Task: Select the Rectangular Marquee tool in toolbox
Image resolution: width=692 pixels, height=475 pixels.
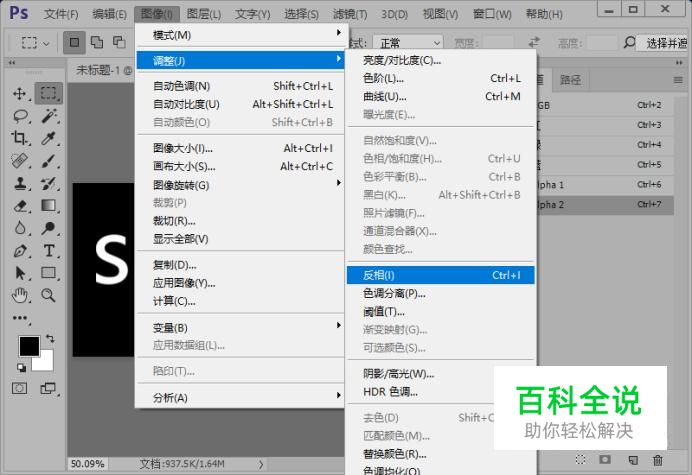Action: [x=49, y=93]
